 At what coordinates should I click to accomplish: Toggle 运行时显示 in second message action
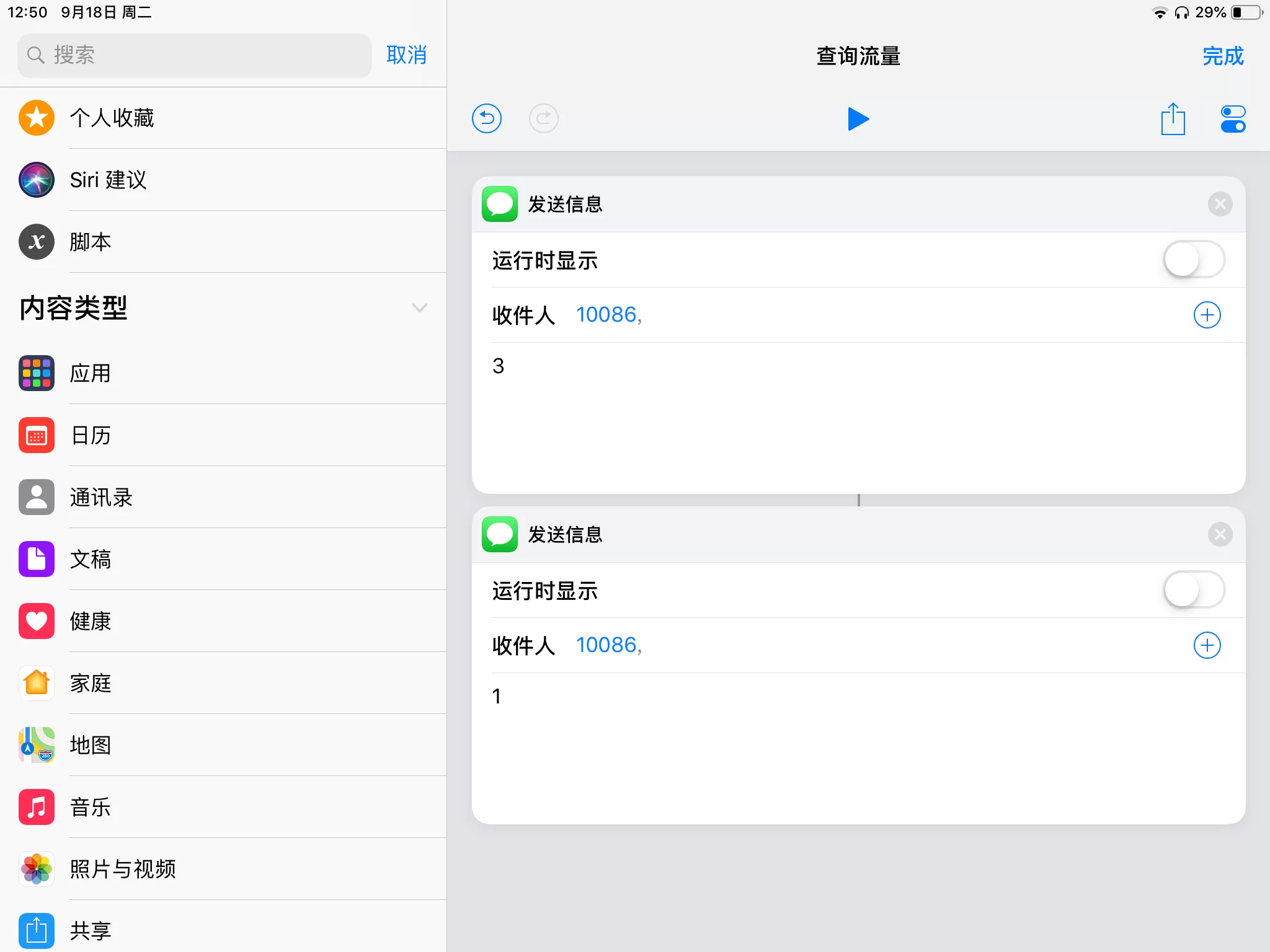(1194, 590)
